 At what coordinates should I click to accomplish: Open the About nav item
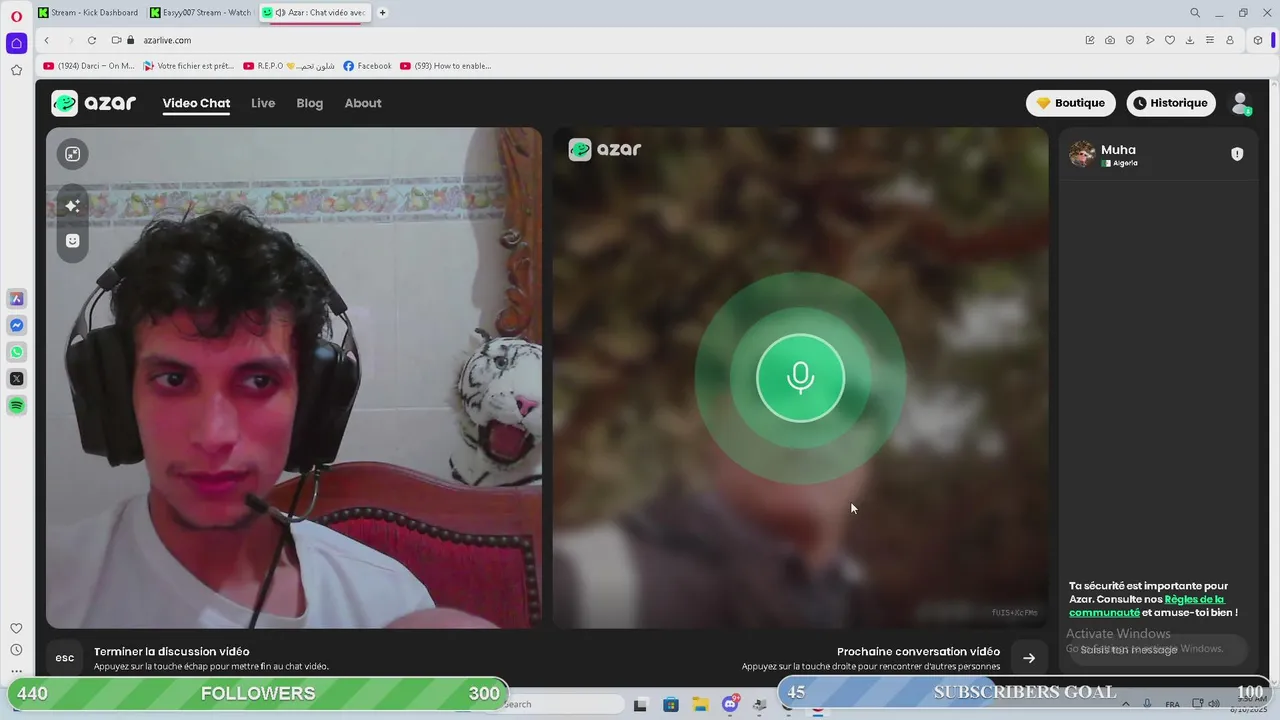(363, 103)
